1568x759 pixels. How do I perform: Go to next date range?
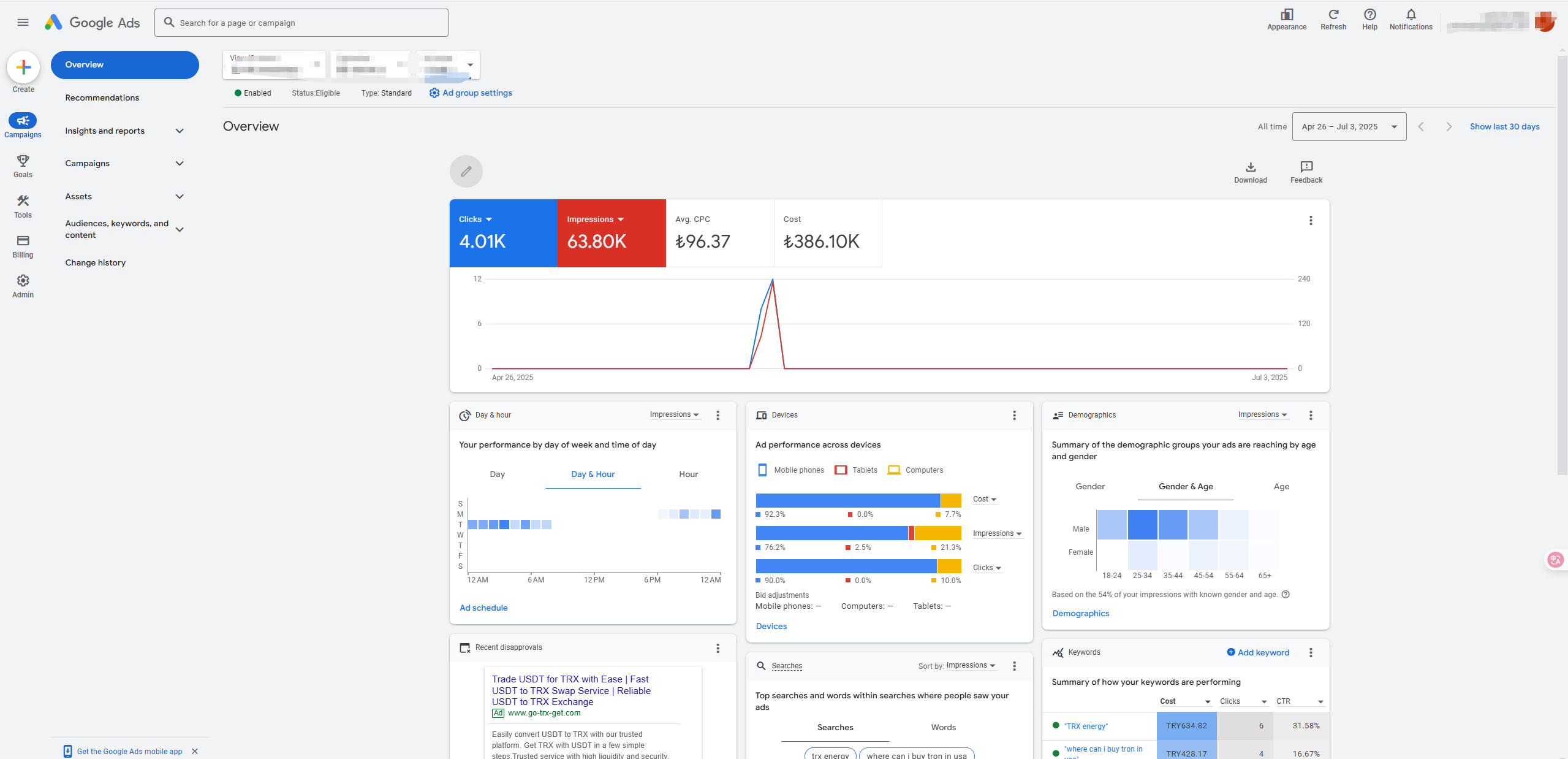click(1449, 126)
